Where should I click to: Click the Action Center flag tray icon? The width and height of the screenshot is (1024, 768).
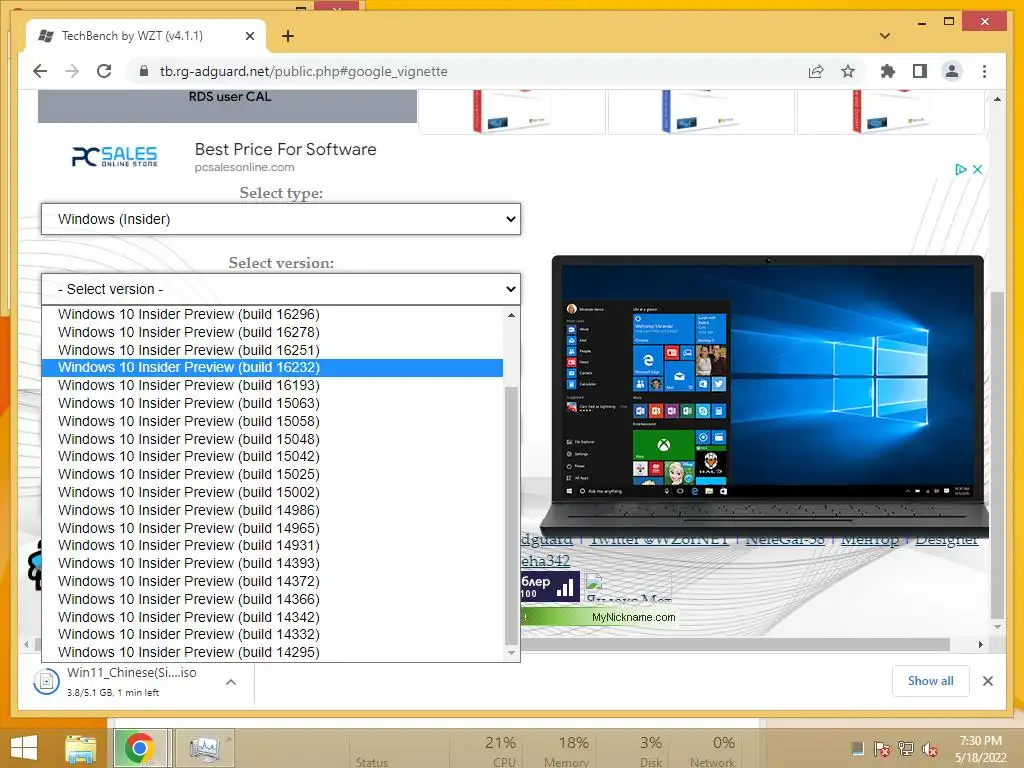882,749
